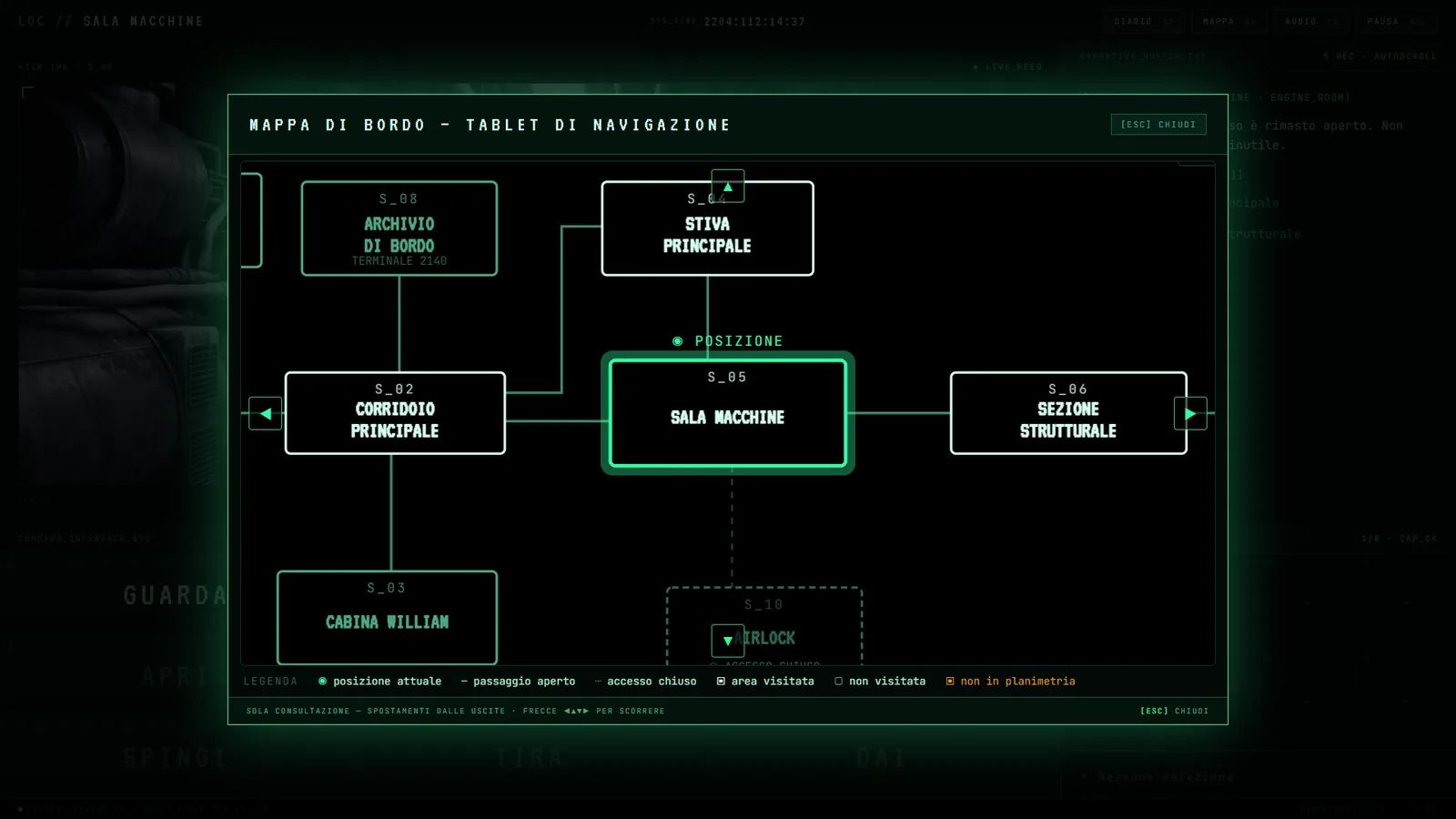Close the map with the header [ESC] CHIUDI button
Viewport: 1456px width, 819px height.
[1158, 124]
